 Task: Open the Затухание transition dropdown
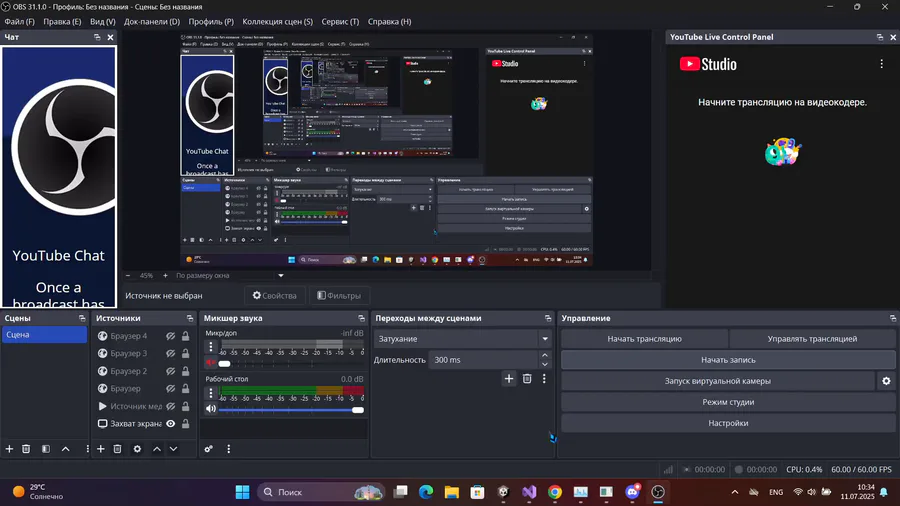(x=463, y=338)
